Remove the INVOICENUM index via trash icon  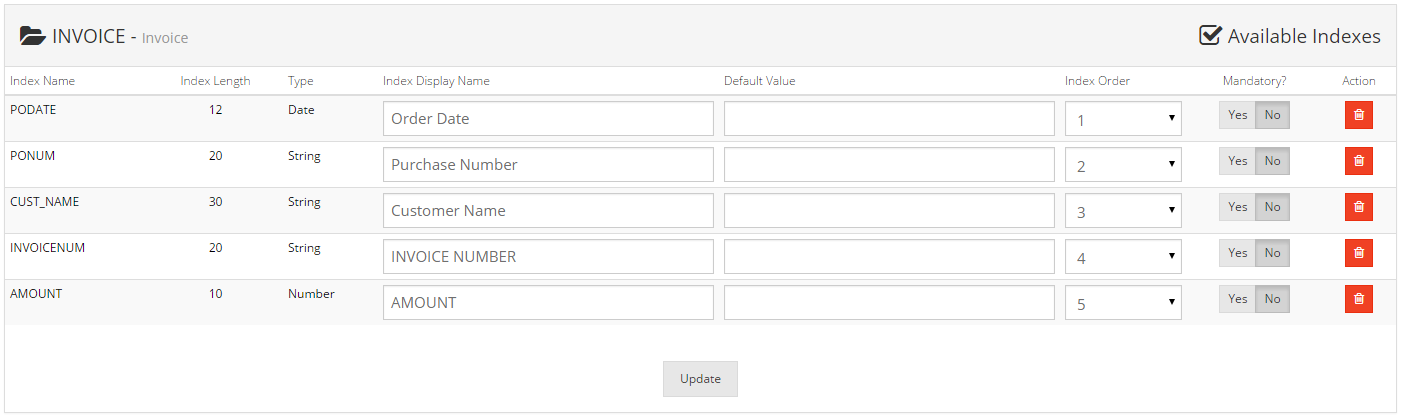1358,253
